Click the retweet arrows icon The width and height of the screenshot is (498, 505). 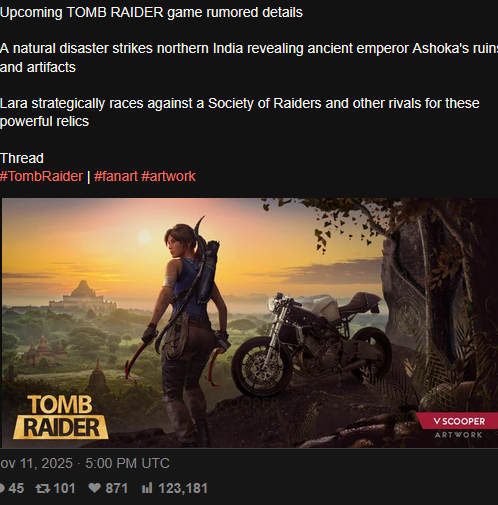click(x=43, y=489)
